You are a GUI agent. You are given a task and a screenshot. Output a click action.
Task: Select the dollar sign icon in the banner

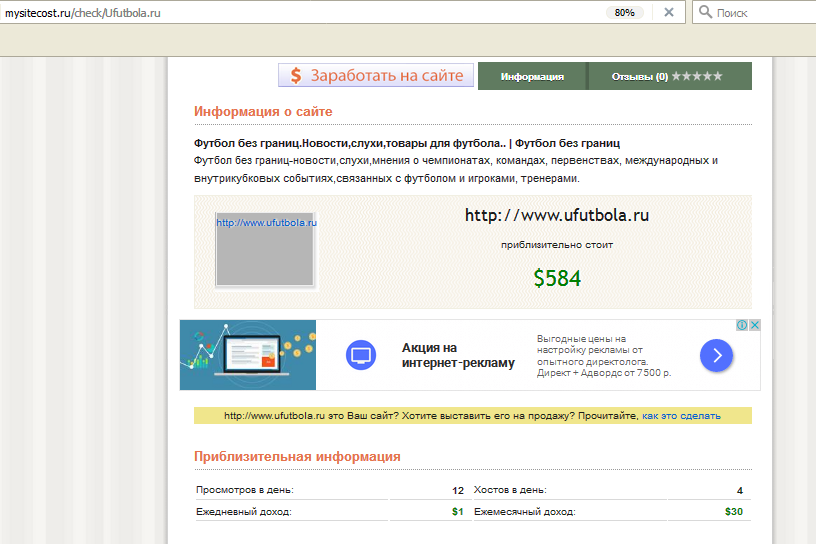(296, 75)
